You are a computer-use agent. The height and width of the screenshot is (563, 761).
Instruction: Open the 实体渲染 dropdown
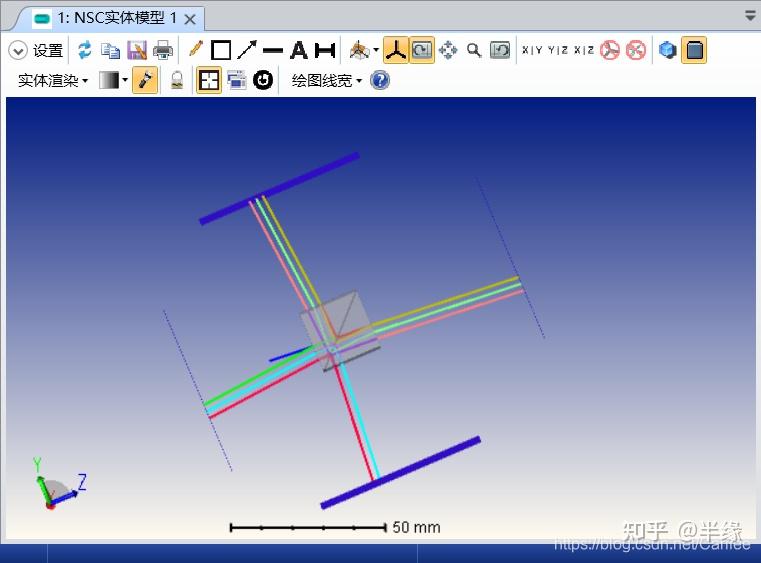click(x=53, y=81)
